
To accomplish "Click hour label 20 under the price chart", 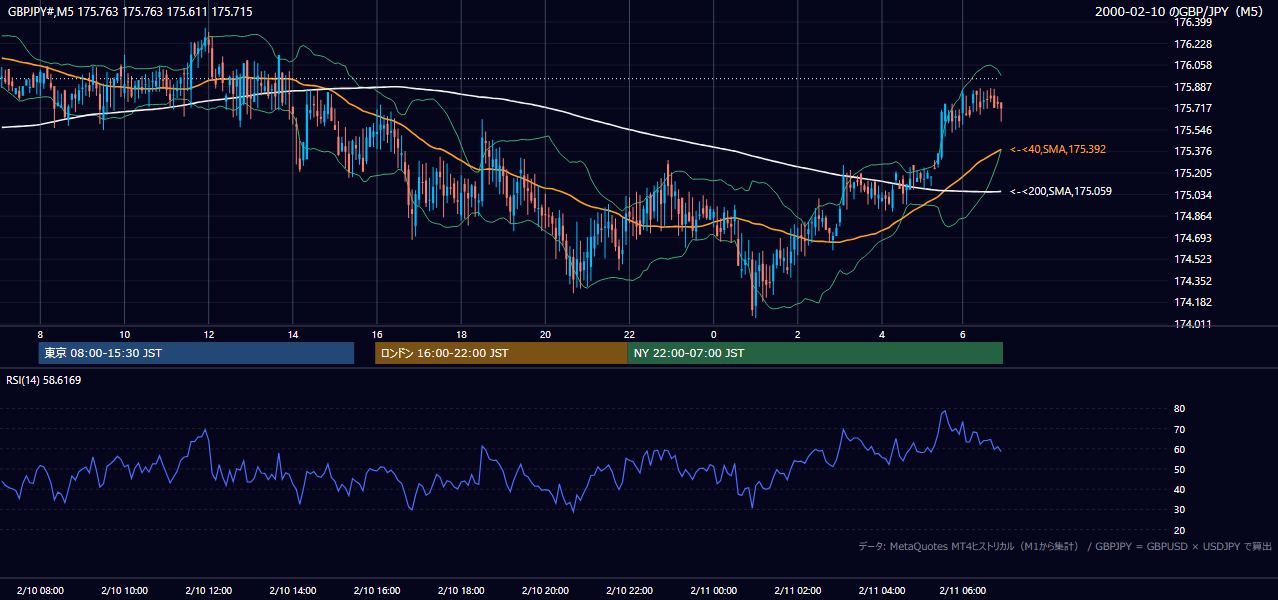I will click(545, 334).
